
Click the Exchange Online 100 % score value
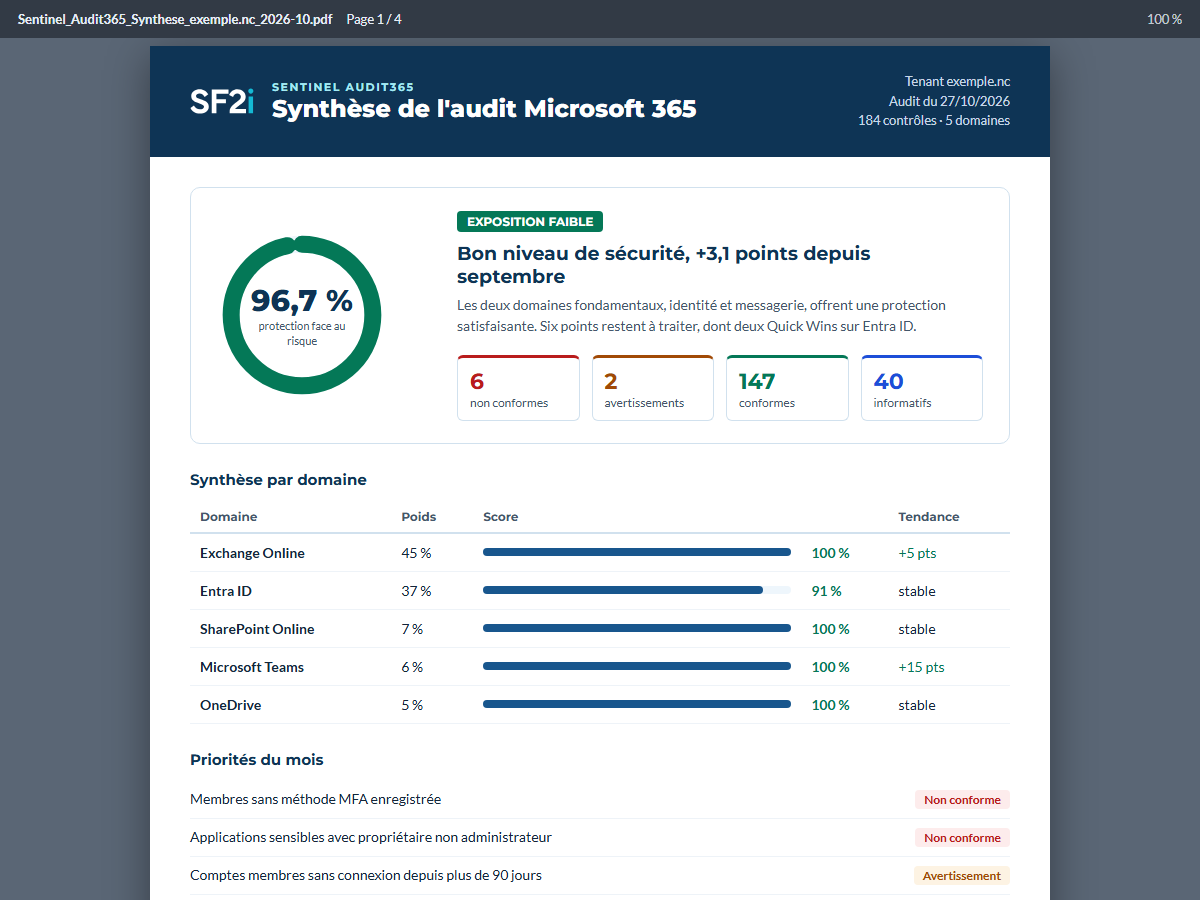click(830, 553)
